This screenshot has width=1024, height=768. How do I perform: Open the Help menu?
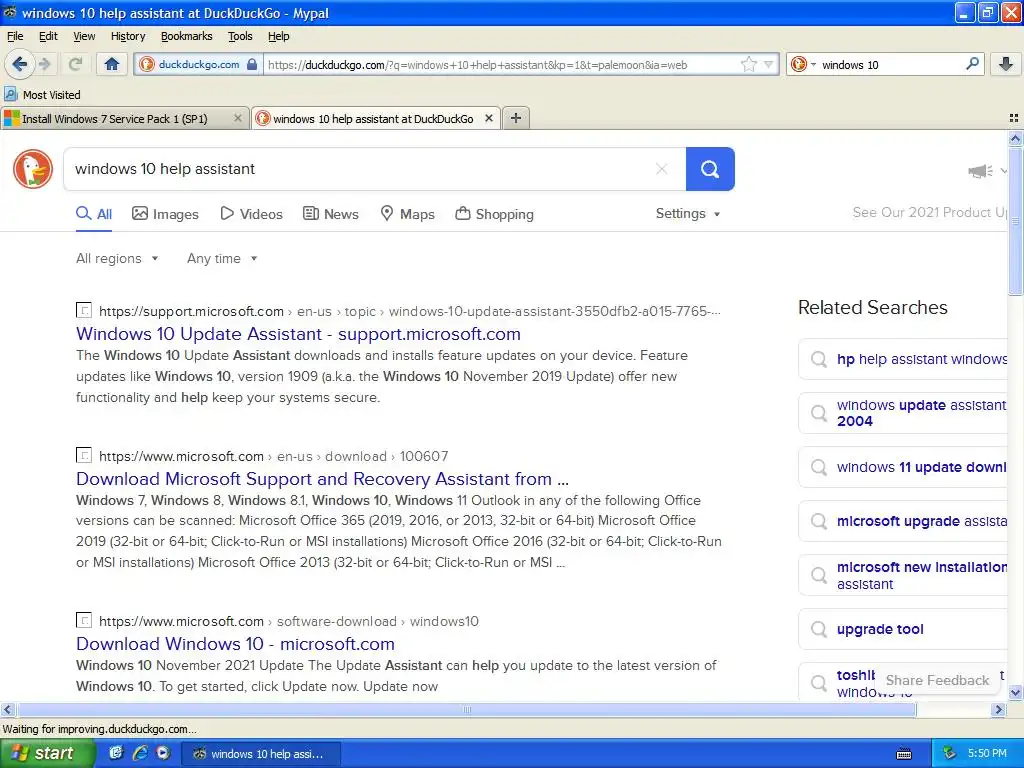pyautogui.click(x=278, y=36)
